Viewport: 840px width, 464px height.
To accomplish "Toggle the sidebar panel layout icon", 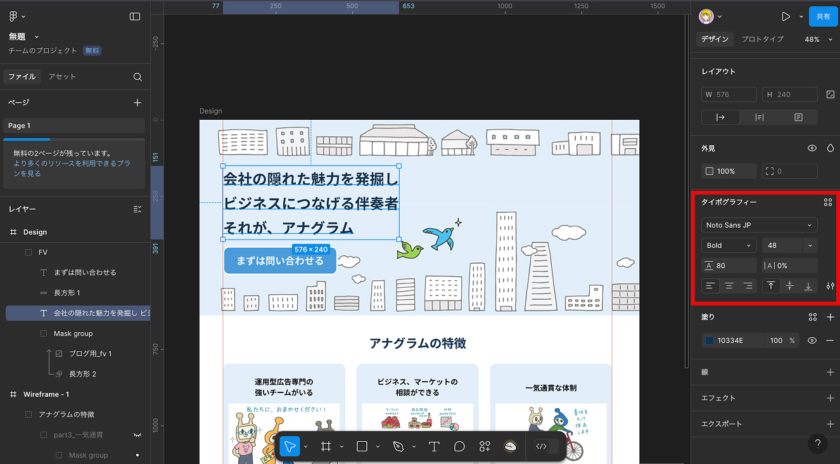I will point(135,17).
